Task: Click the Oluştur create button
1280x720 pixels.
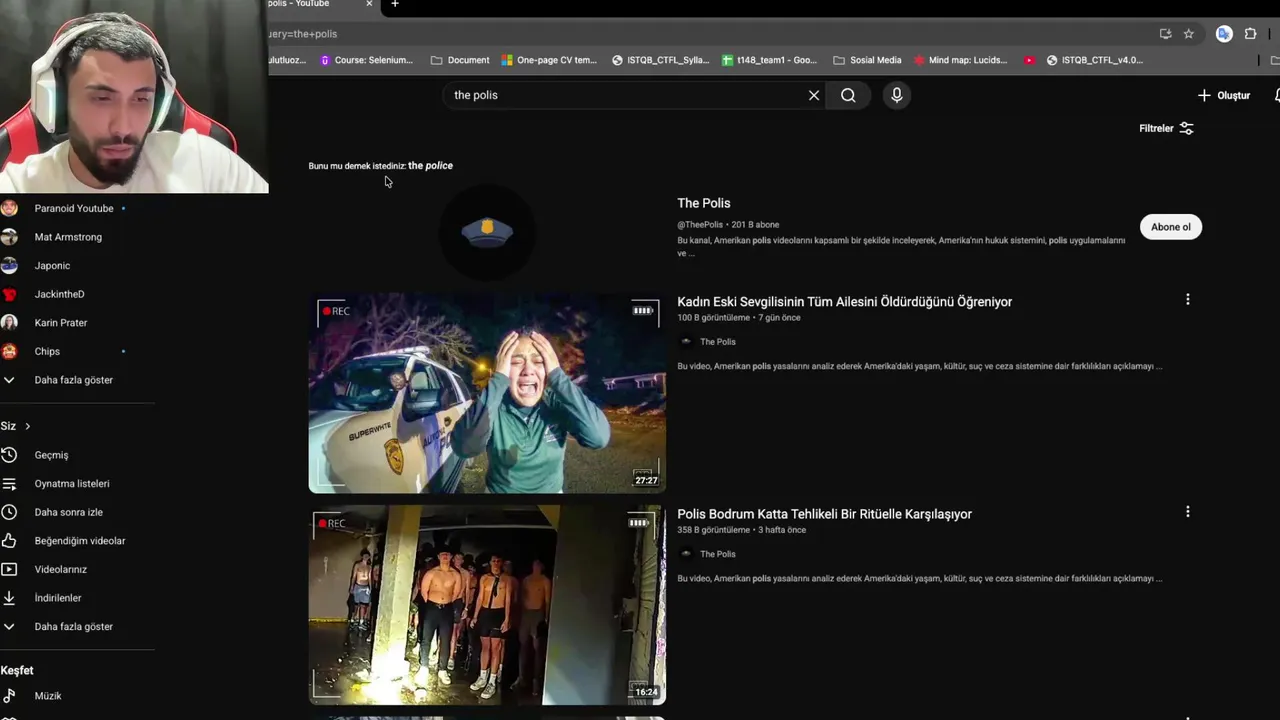Action: (x=1224, y=95)
